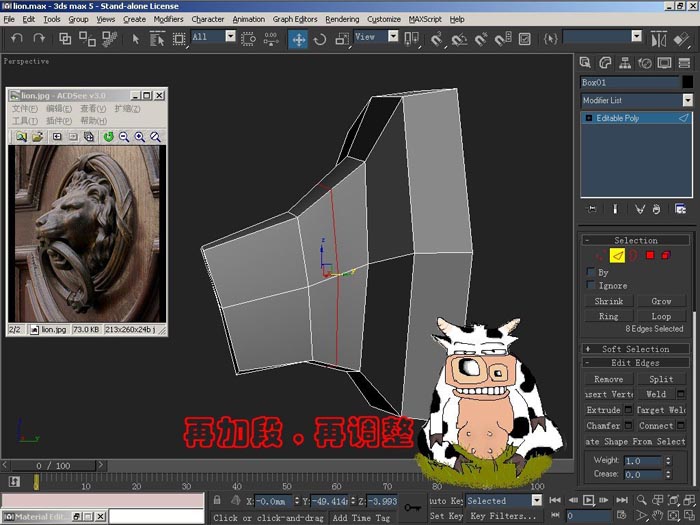Screen dimensions: 700x525
Task: Select Polygon sub-object level icon
Action: tap(650, 255)
